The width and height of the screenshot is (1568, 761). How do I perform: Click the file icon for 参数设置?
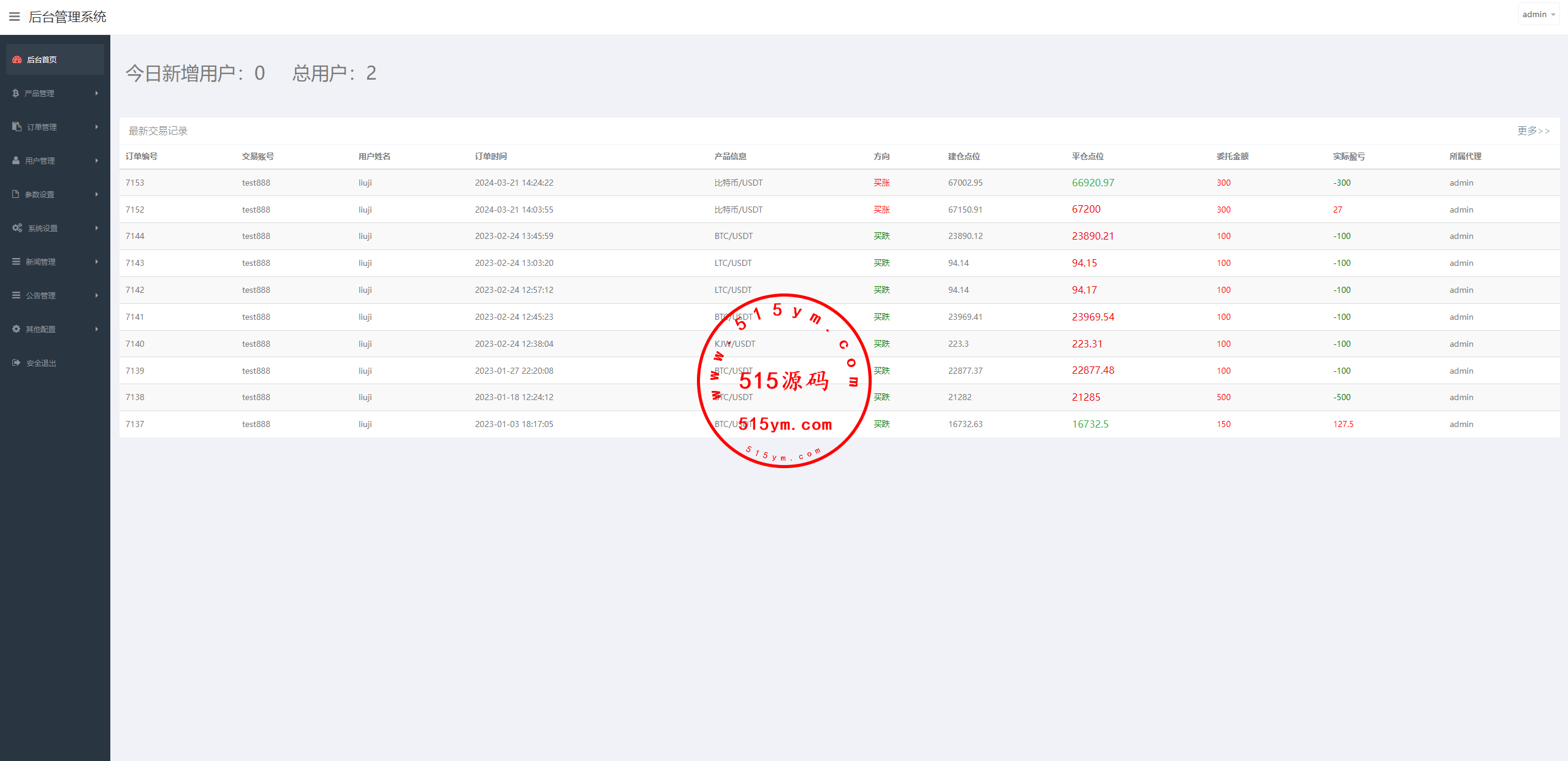pos(16,194)
